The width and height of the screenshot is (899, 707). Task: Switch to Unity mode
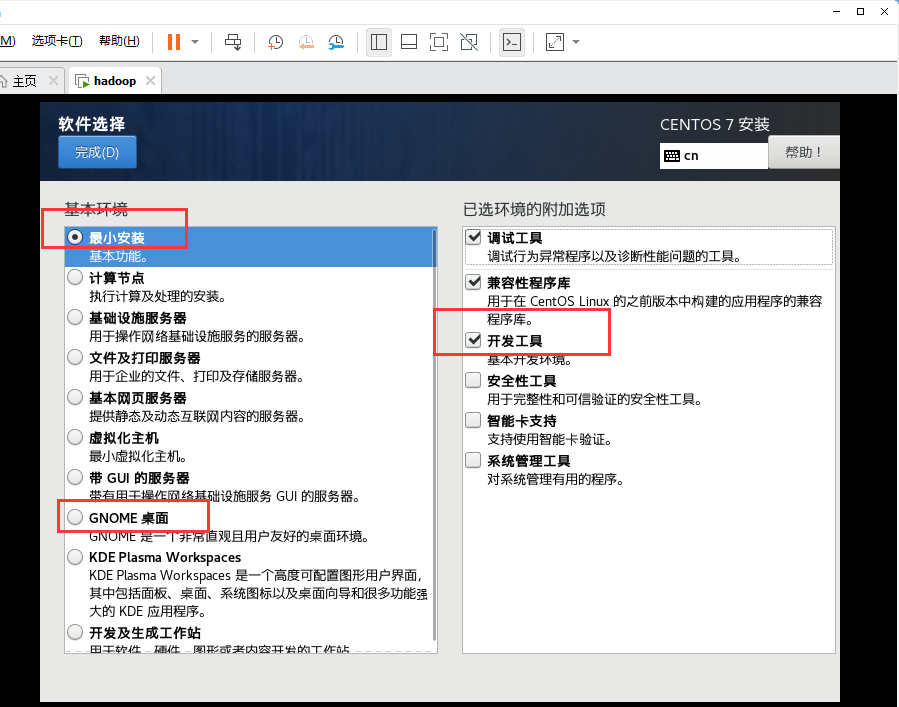[x=469, y=42]
